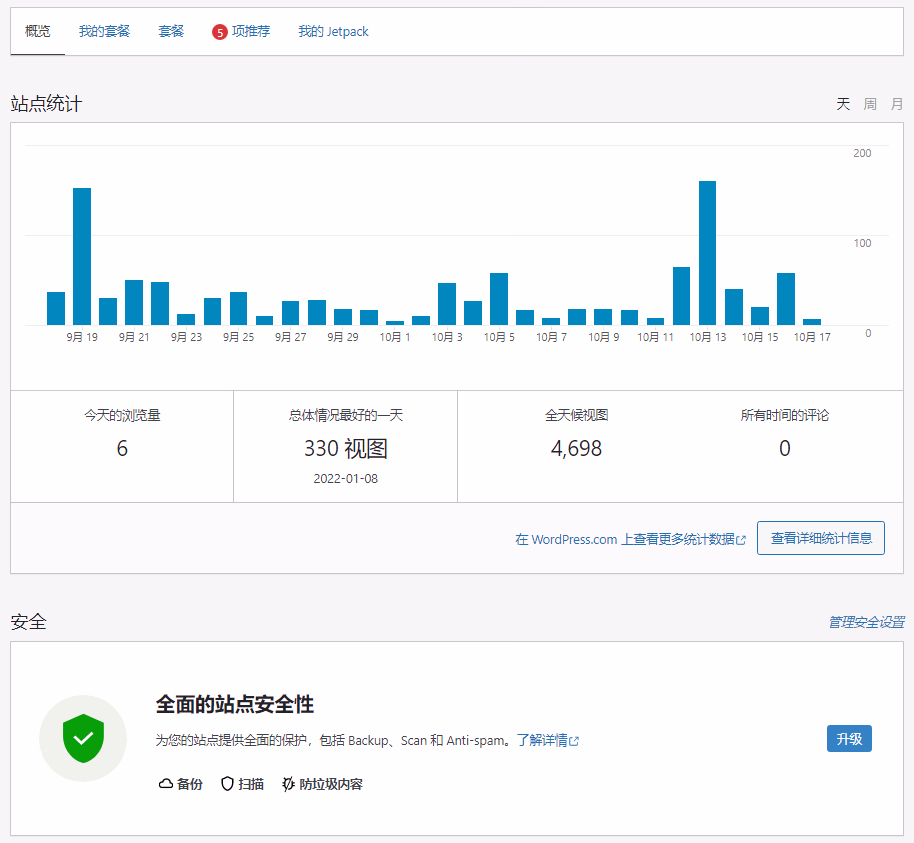Click the 防垃圾内容 anti-spam icon

(289, 784)
